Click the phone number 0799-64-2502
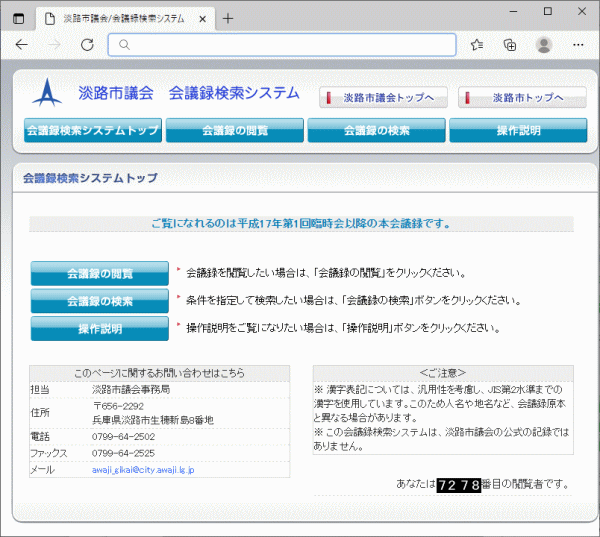Image resolution: width=600 pixels, height=537 pixels. coord(123,437)
